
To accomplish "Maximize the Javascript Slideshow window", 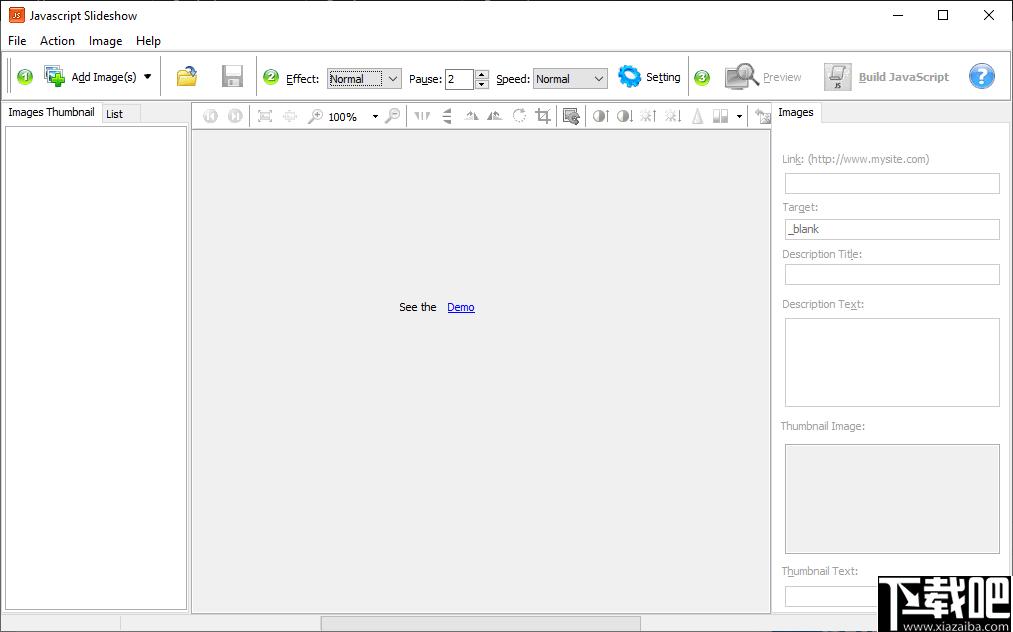I will pyautogui.click(x=943, y=16).
